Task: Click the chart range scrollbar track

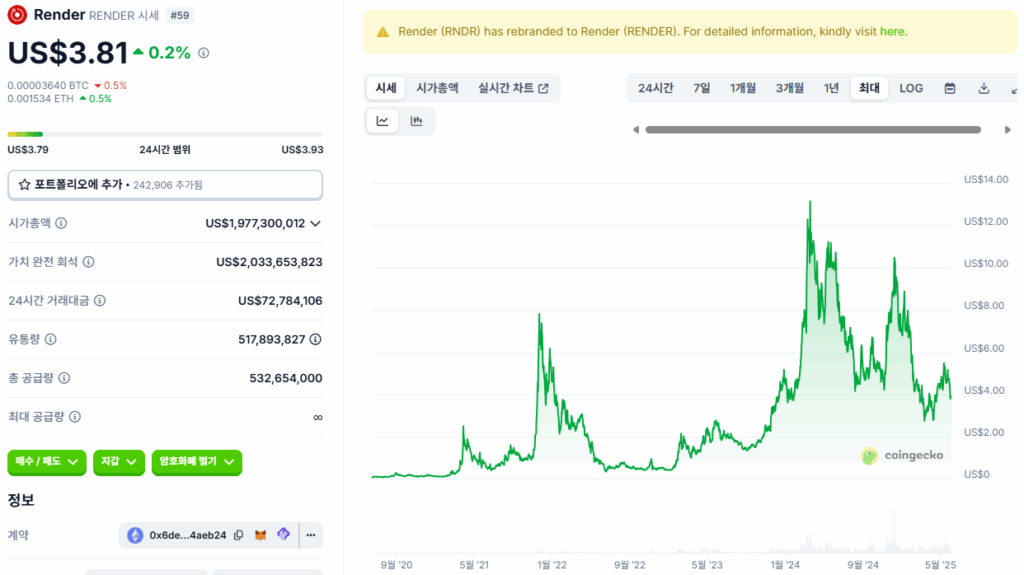Action: click(813, 130)
